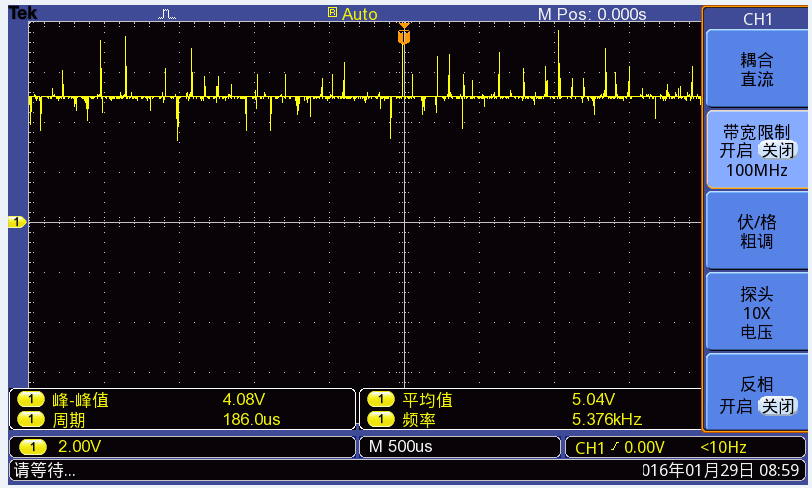The height and width of the screenshot is (488, 812).
Task: Click the <10Hz trigger frequency readout
Action: (723, 447)
